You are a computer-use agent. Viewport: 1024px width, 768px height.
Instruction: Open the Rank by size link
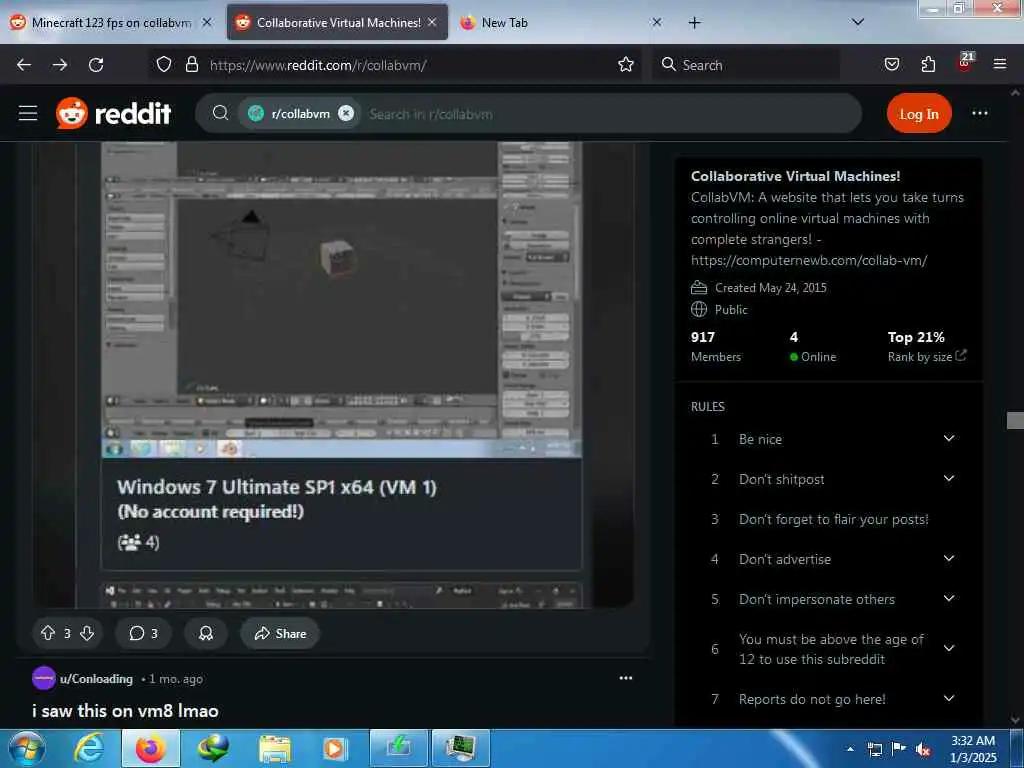(927, 357)
